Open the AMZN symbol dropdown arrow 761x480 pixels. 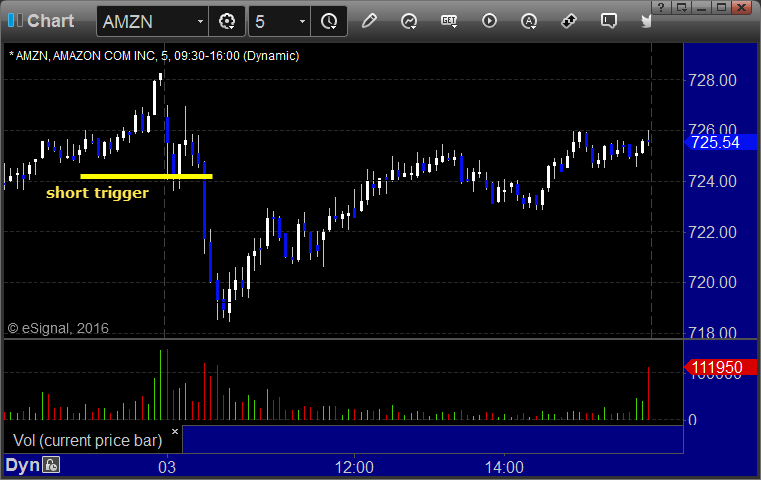[x=200, y=21]
